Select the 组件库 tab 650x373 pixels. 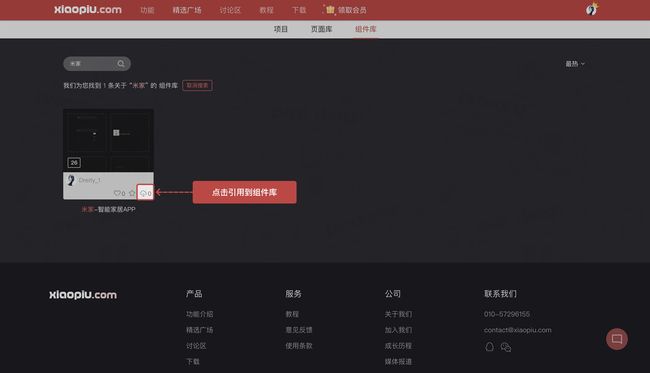(366, 29)
